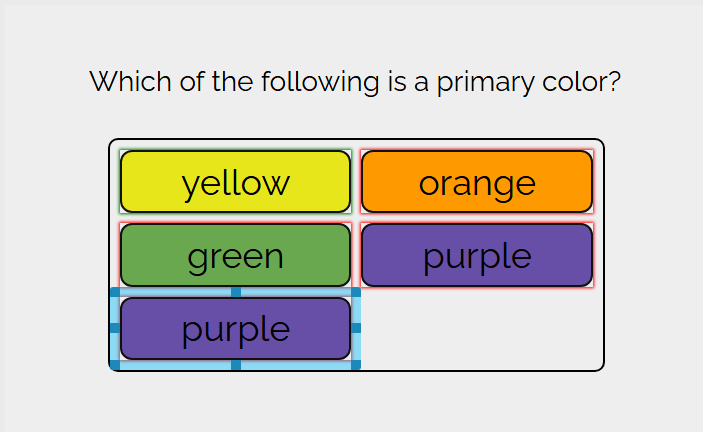Click the bottom-left selection handle
This screenshot has height=432, width=703.
[x=115, y=365]
